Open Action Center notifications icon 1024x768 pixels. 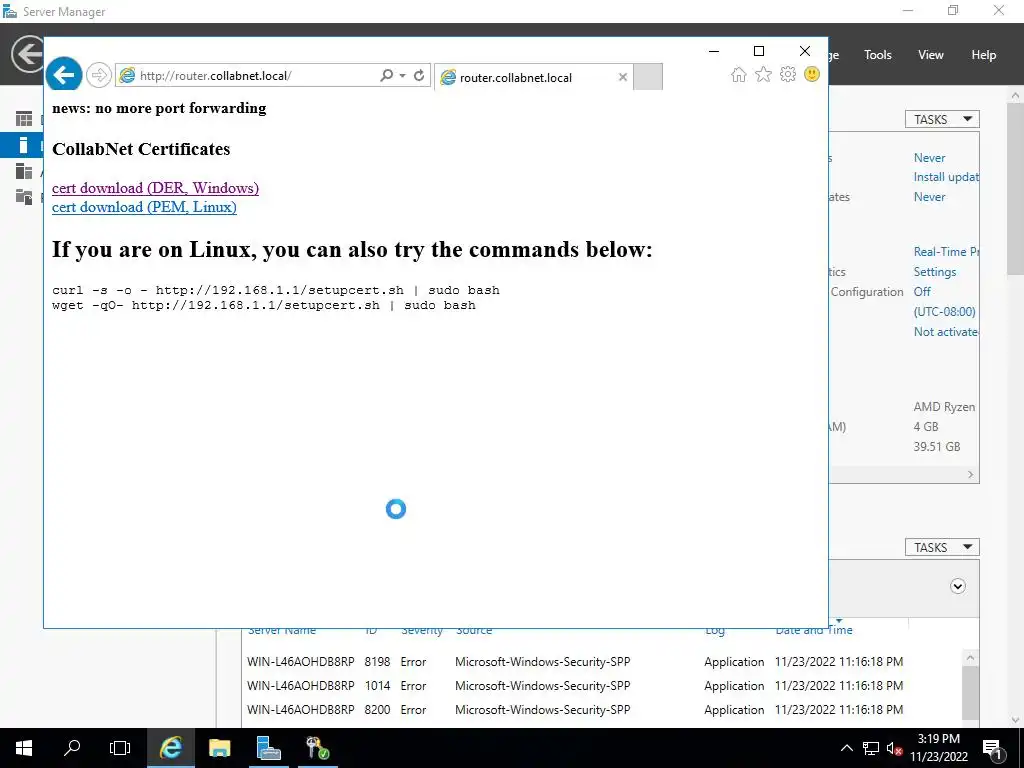point(993,749)
